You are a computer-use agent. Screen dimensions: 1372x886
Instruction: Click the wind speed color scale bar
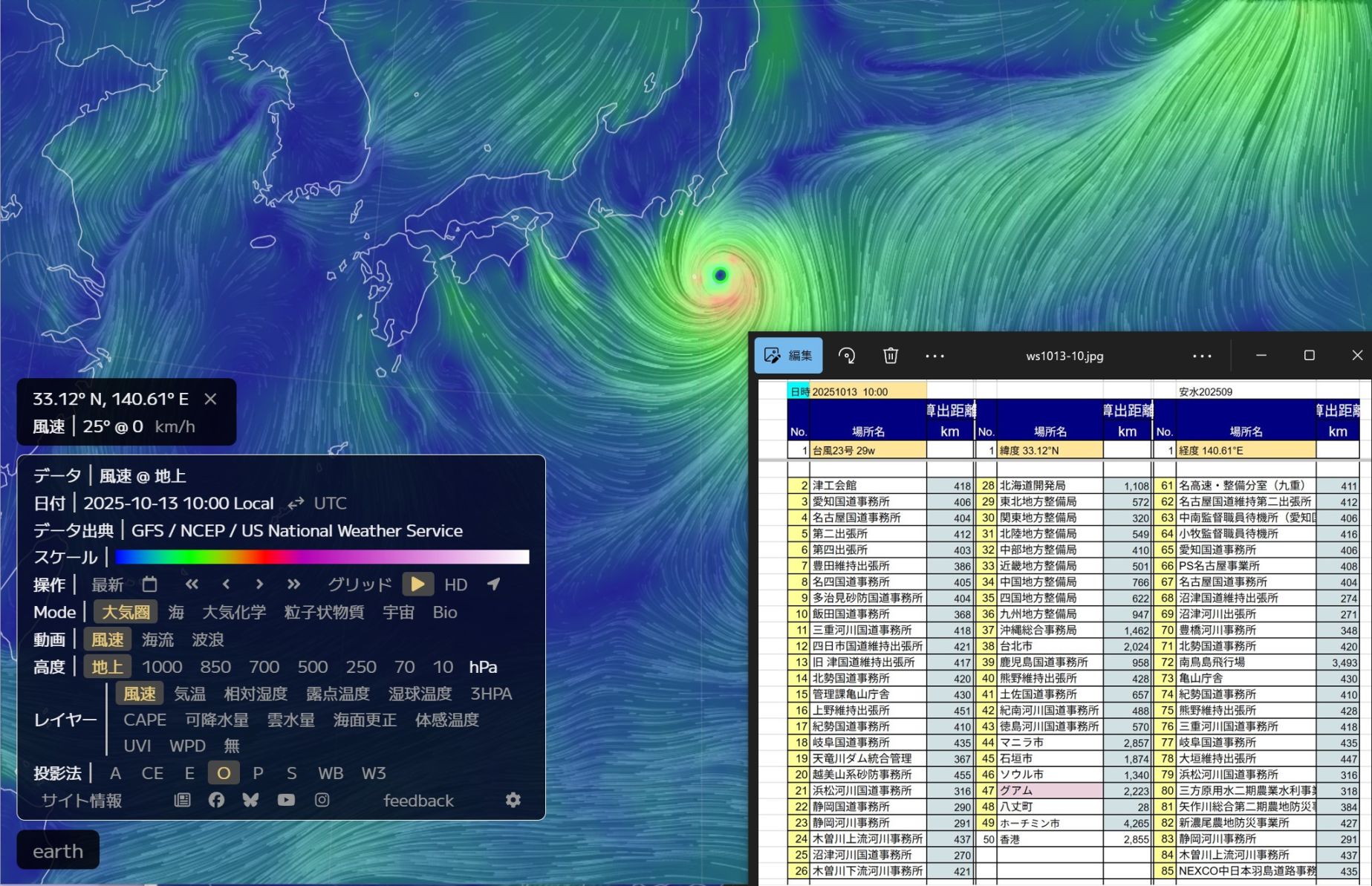[x=322, y=557]
